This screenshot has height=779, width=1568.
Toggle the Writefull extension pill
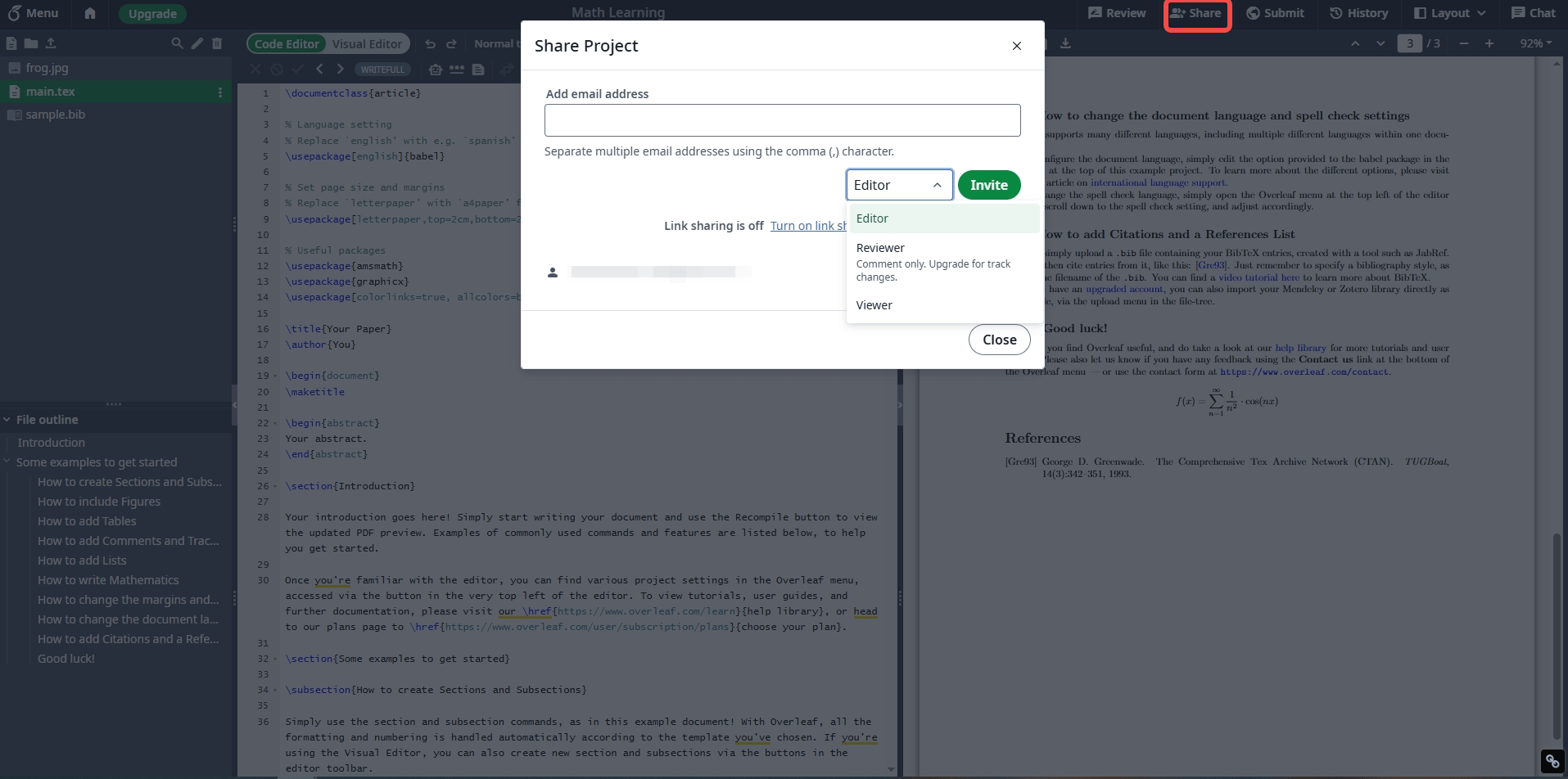(x=382, y=70)
